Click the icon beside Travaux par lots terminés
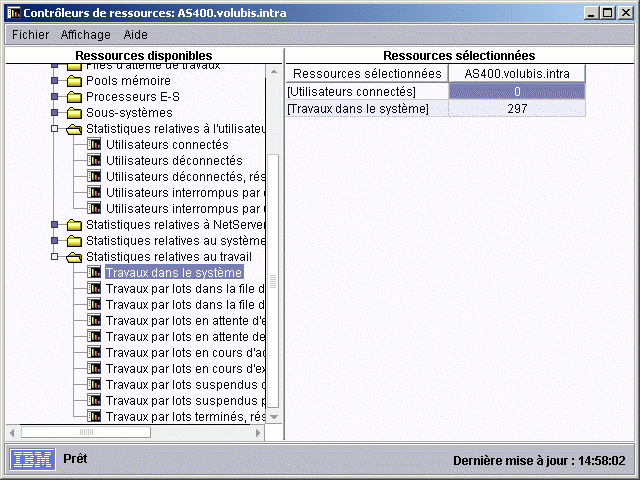 (94, 416)
